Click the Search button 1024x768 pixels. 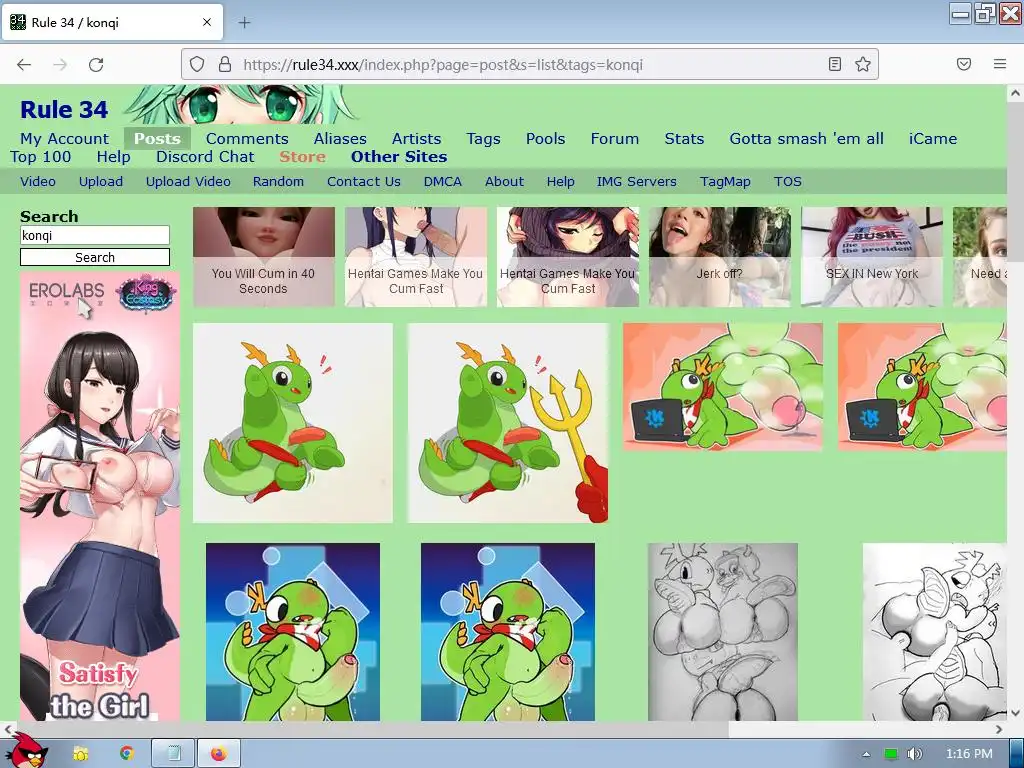click(95, 257)
